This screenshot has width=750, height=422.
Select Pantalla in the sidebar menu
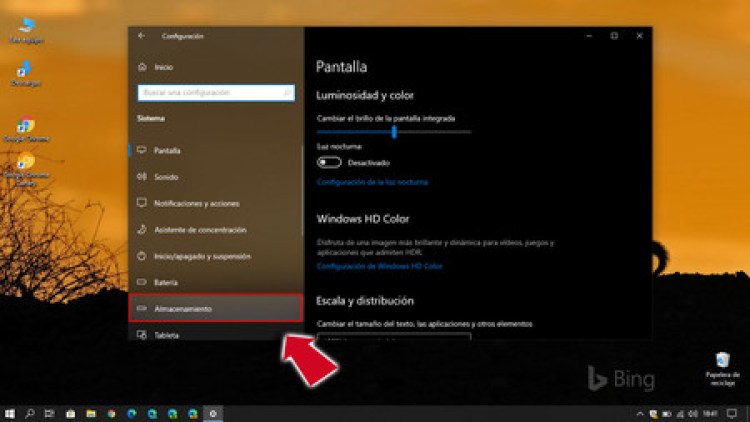[167, 150]
